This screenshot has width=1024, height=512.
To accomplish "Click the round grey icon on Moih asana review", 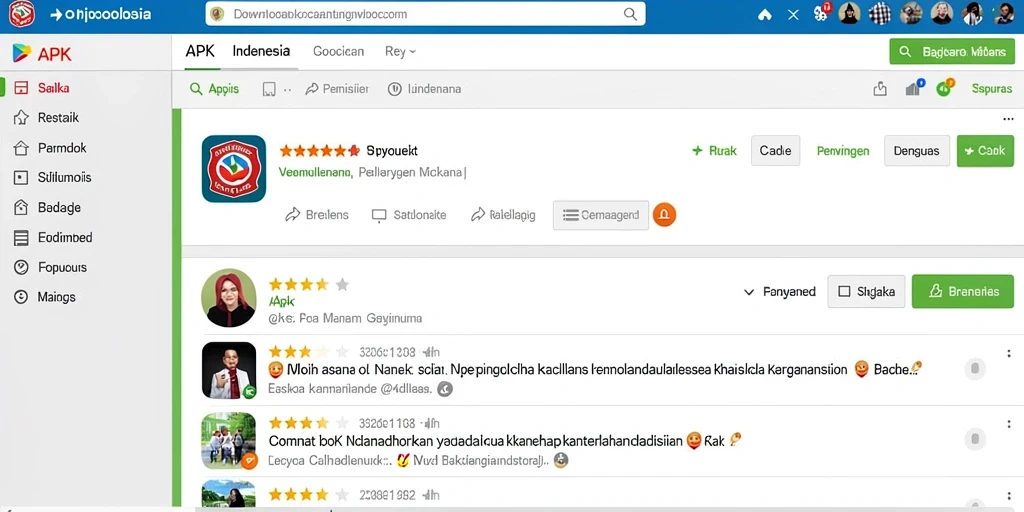I will point(974,369).
